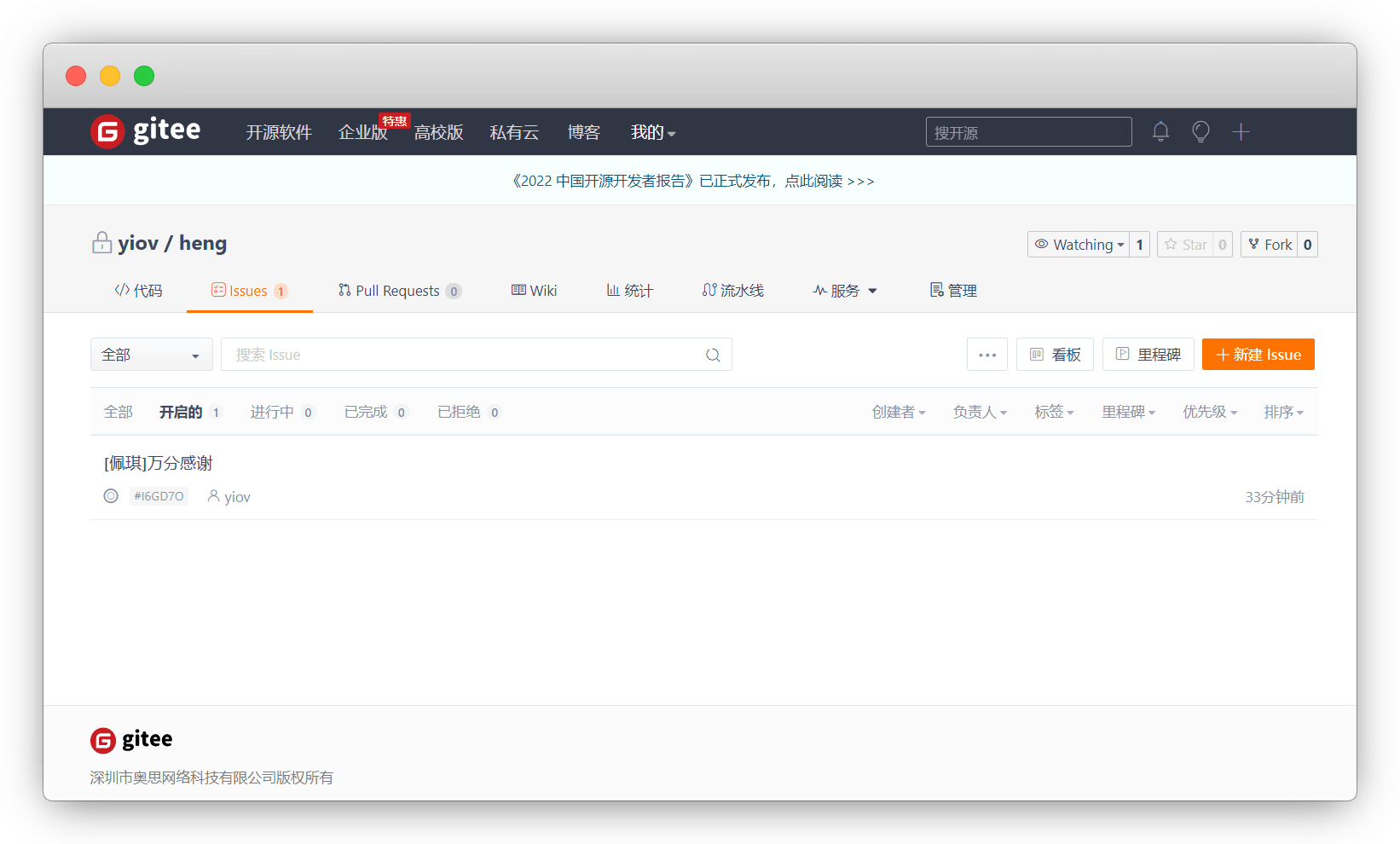Image resolution: width=1400 pixels, height=844 pixels.
Task: Filter issues by 开启的 status
Action: click(x=181, y=412)
